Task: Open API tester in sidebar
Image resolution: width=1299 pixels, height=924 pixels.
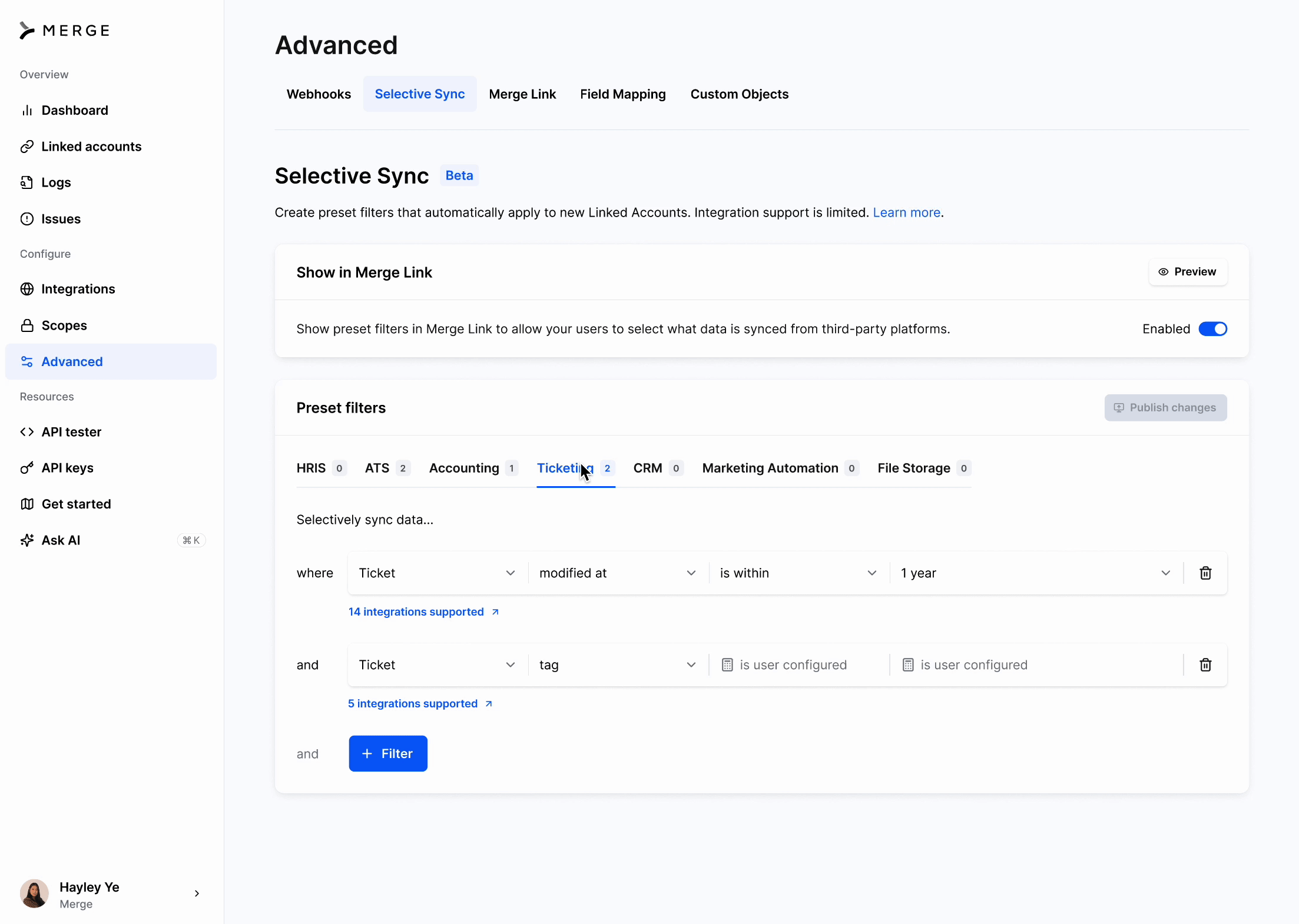Action: point(111,432)
